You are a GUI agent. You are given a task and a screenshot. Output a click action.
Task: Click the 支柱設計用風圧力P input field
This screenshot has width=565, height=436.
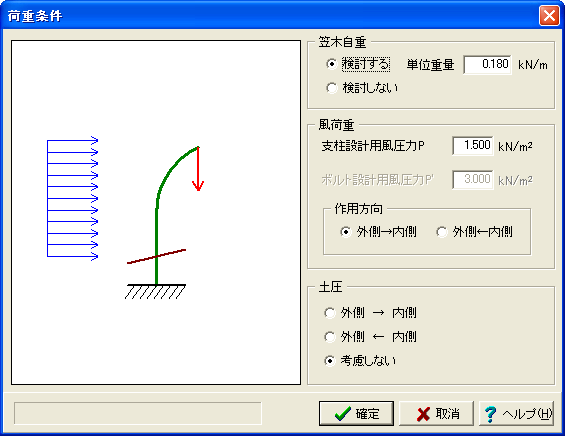pyautogui.click(x=472, y=146)
